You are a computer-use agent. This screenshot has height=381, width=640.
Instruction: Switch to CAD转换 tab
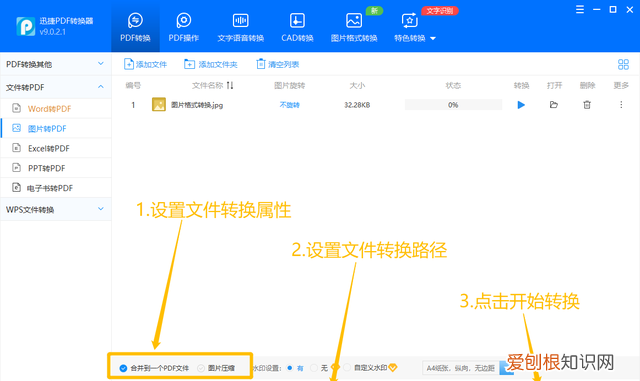click(x=297, y=27)
